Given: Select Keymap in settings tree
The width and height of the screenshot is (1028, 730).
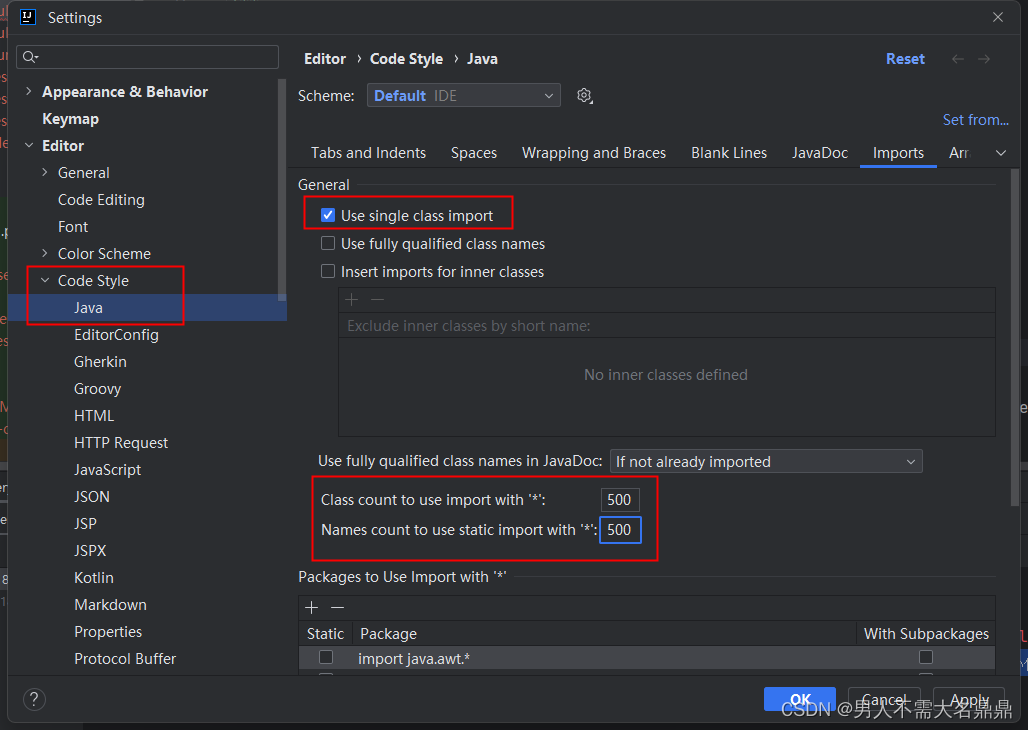Looking at the screenshot, I should (70, 119).
